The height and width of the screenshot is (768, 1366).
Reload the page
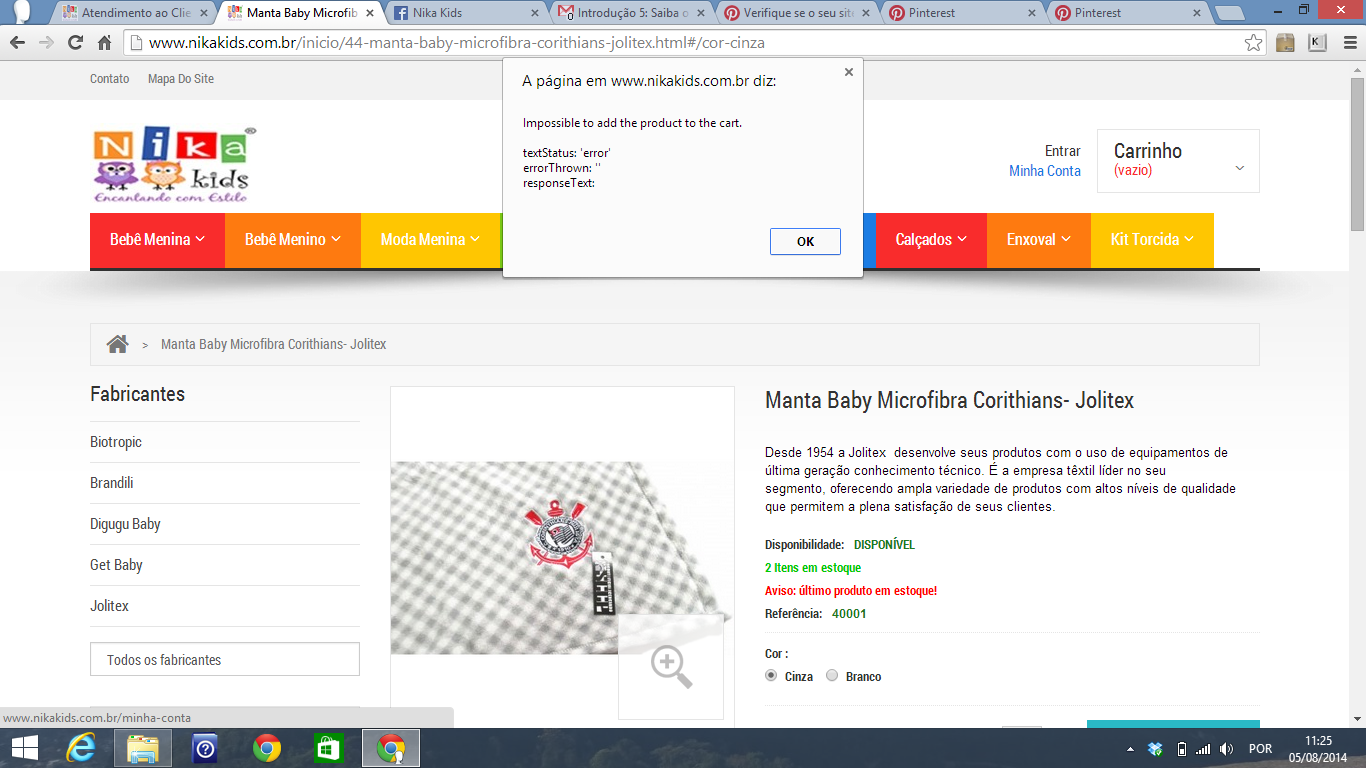coord(75,43)
